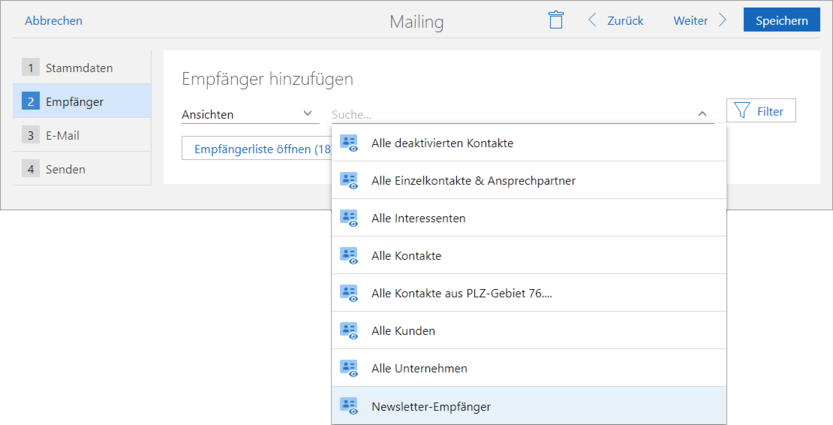Click icon beside Newsletter-Empfänger entry
Screen dimensions: 833x425
349,406
